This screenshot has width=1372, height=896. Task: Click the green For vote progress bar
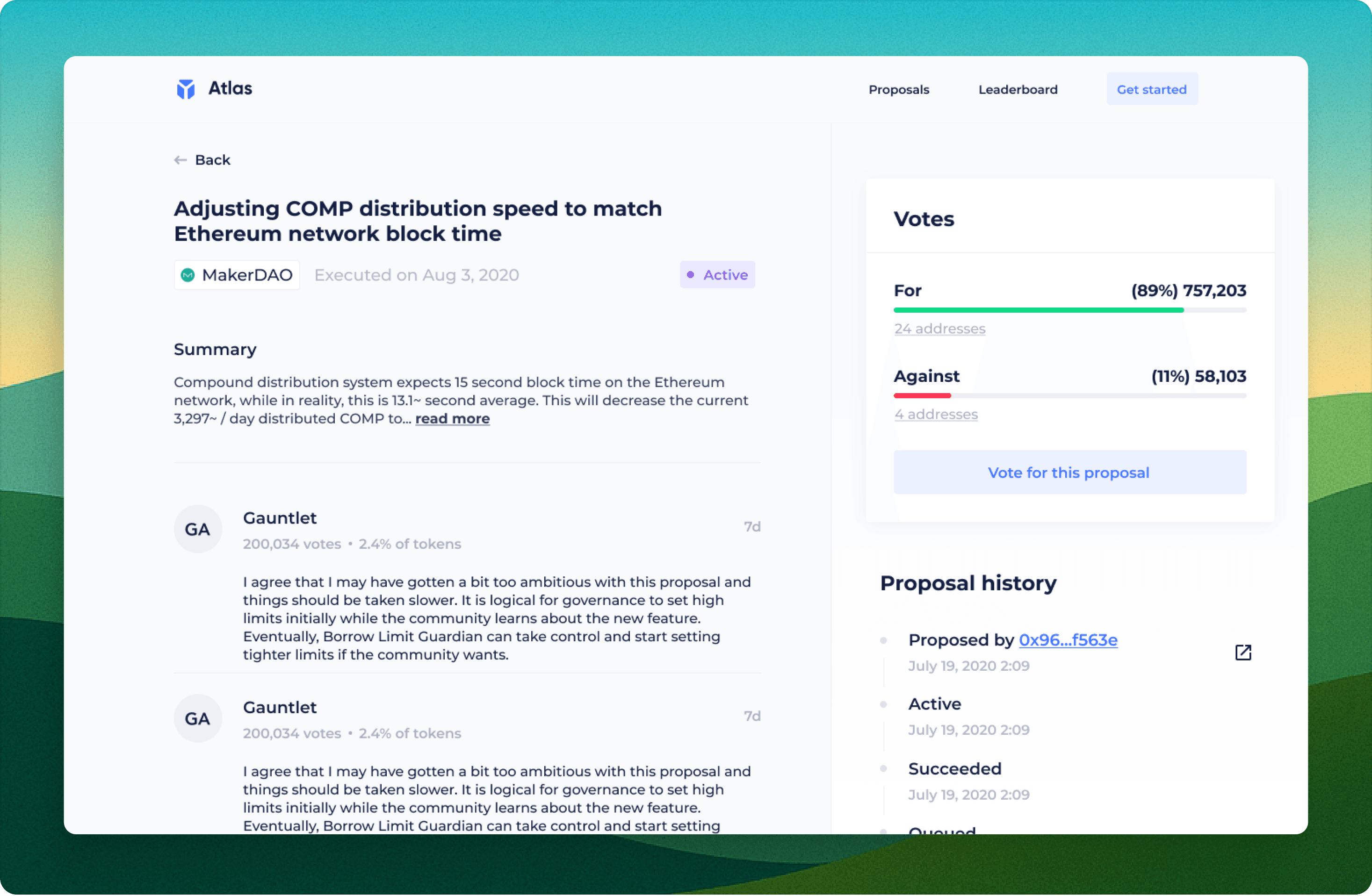pos(1038,310)
